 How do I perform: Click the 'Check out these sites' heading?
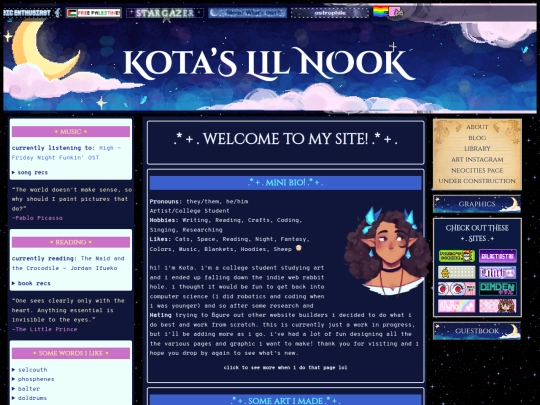pos(477,233)
